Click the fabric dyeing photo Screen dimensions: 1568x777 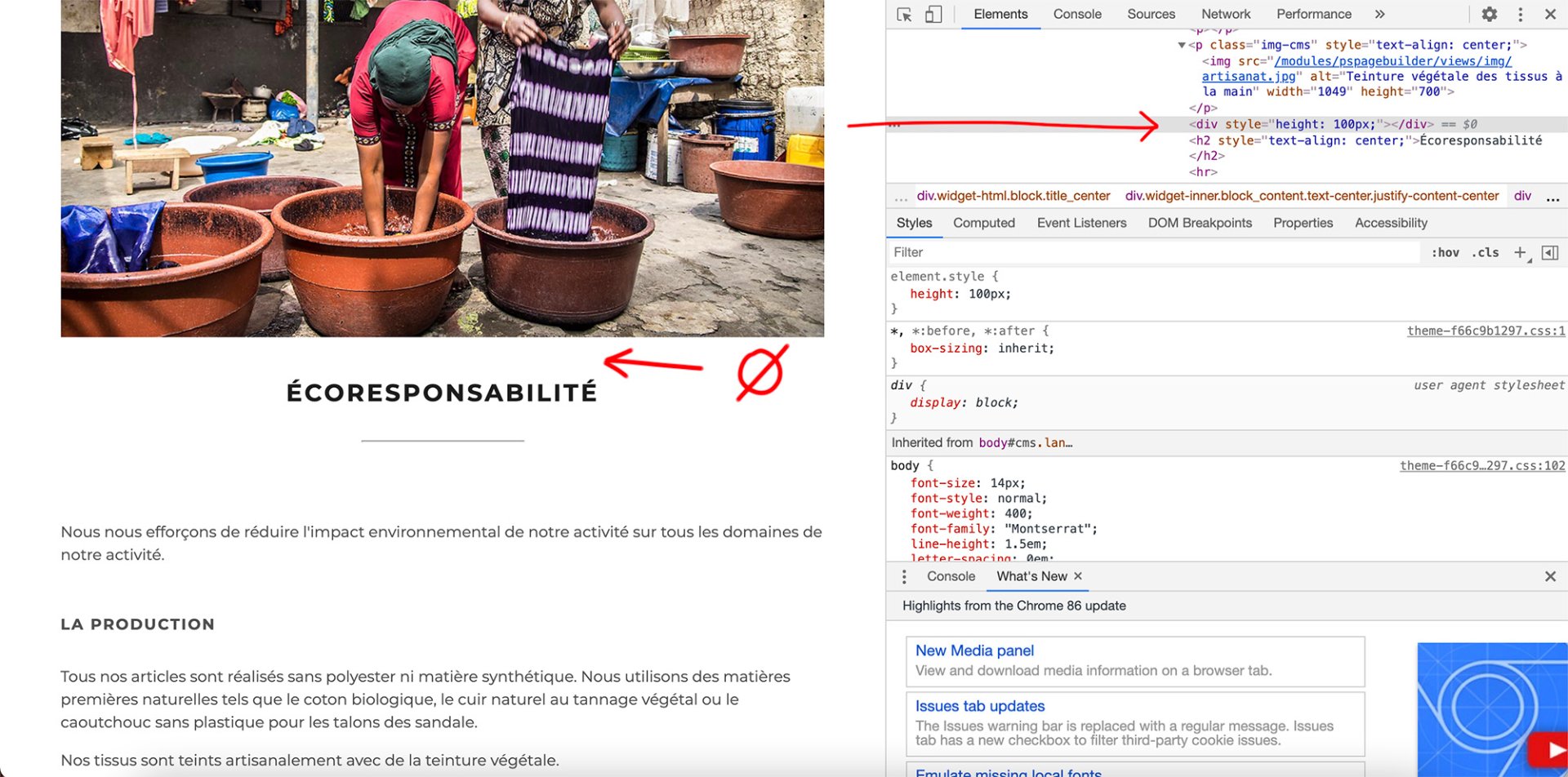pyautogui.click(x=442, y=168)
